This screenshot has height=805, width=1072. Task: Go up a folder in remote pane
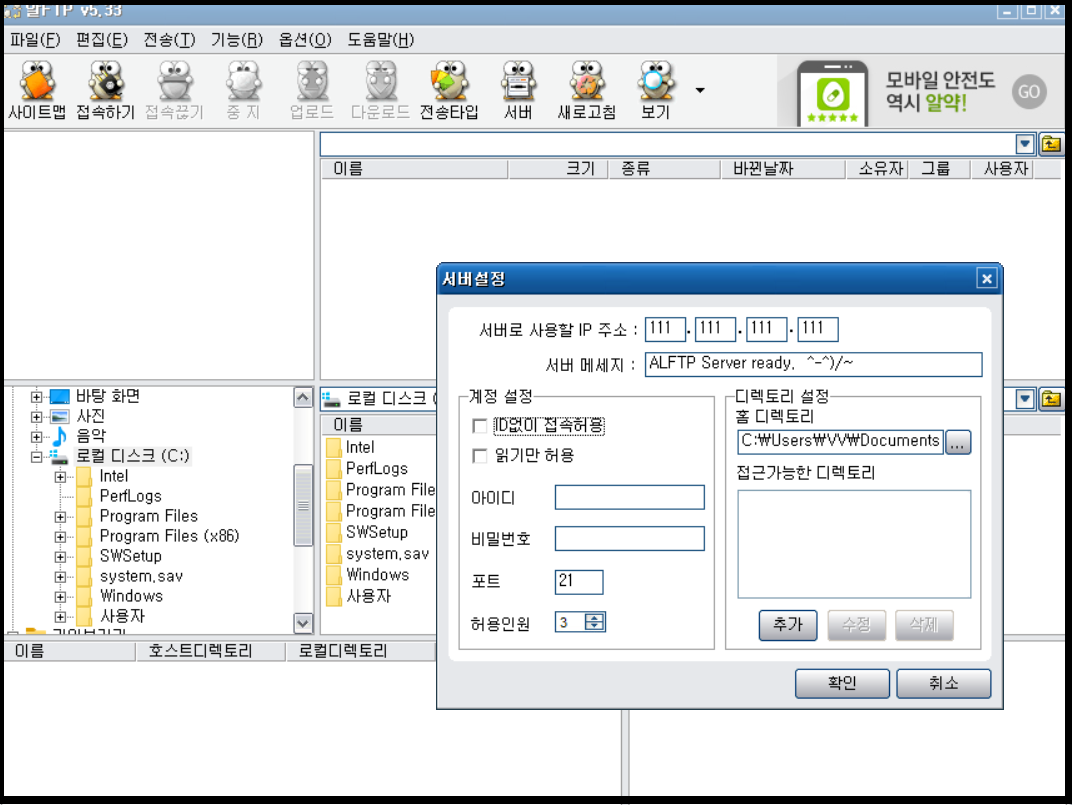click(x=1051, y=144)
